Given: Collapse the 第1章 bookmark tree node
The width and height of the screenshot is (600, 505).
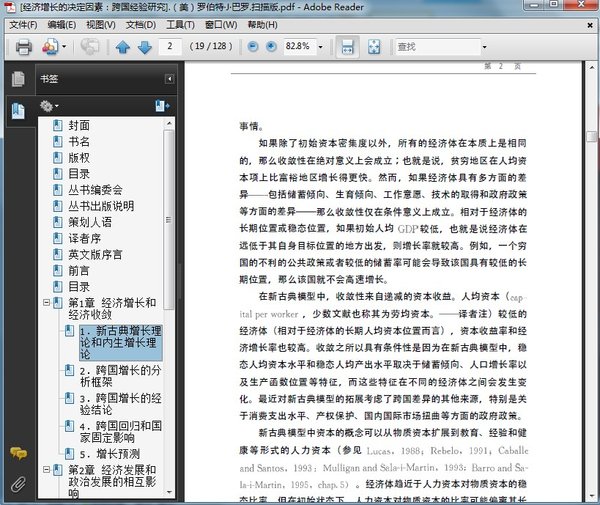Looking at the screenshot, I should point(45,303).
